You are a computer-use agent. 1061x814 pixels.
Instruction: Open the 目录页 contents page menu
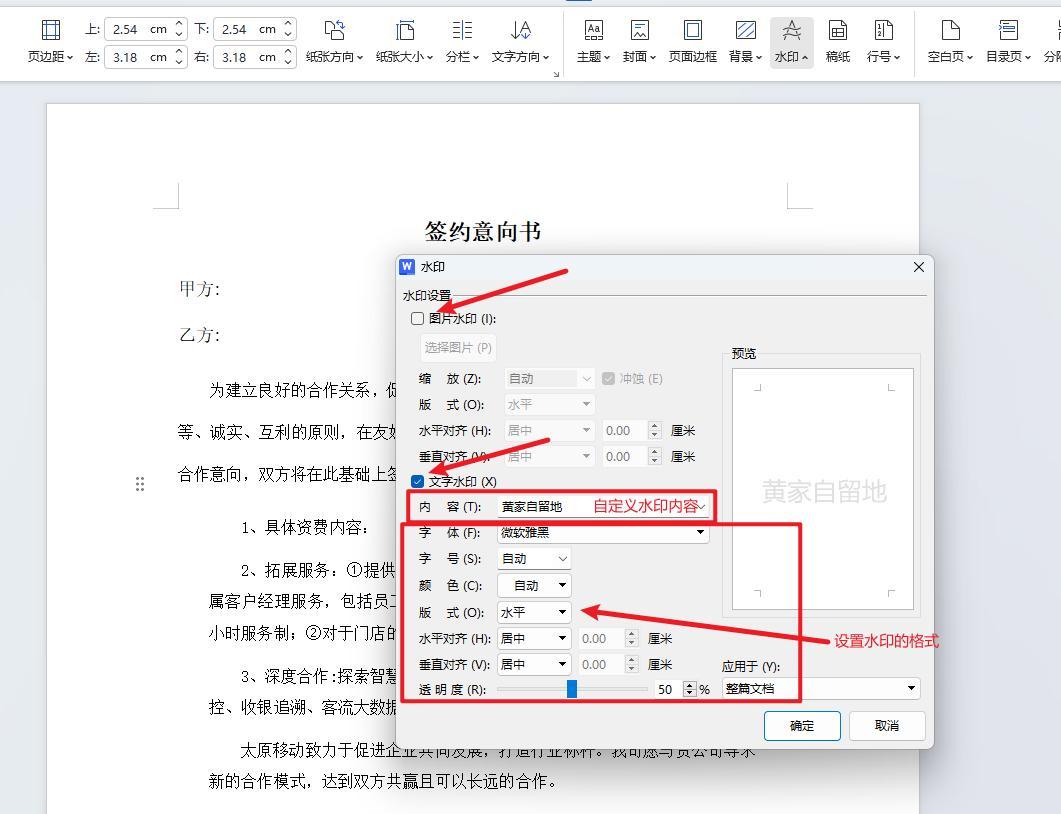point(1008,41)
